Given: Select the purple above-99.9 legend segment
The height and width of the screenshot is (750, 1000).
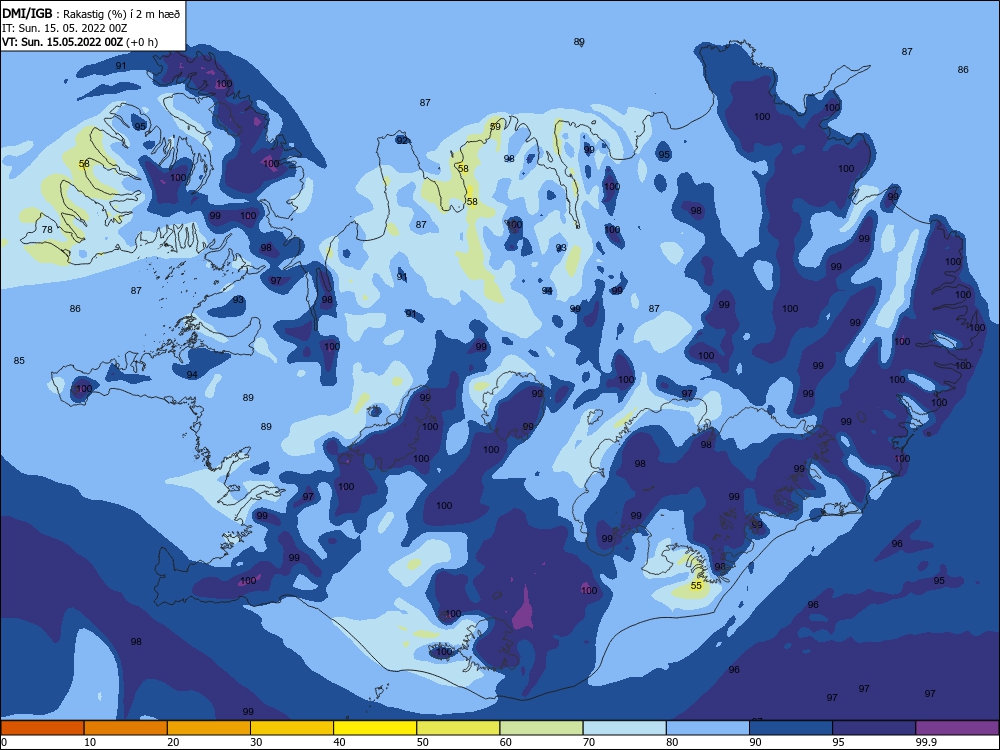Looking at the screenshot, I should (x=957, y=728).
